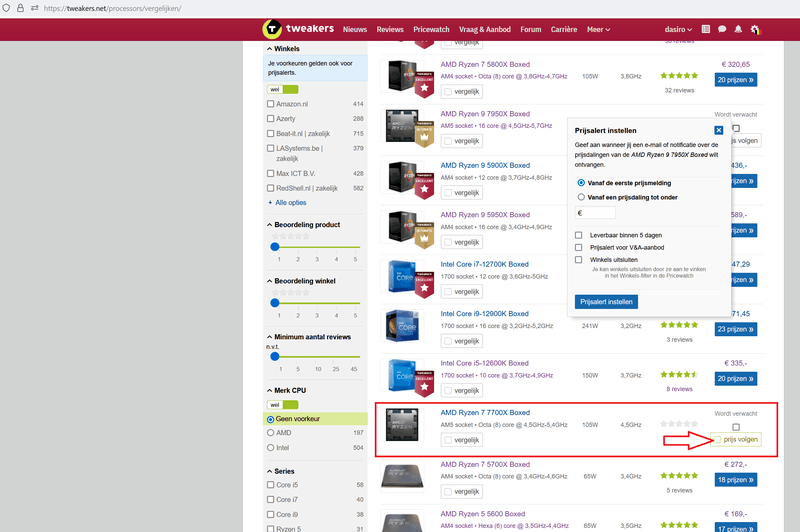The image size is (800, 532).
Task: Open the Tweakers logo home link
Action: (298, 29)
